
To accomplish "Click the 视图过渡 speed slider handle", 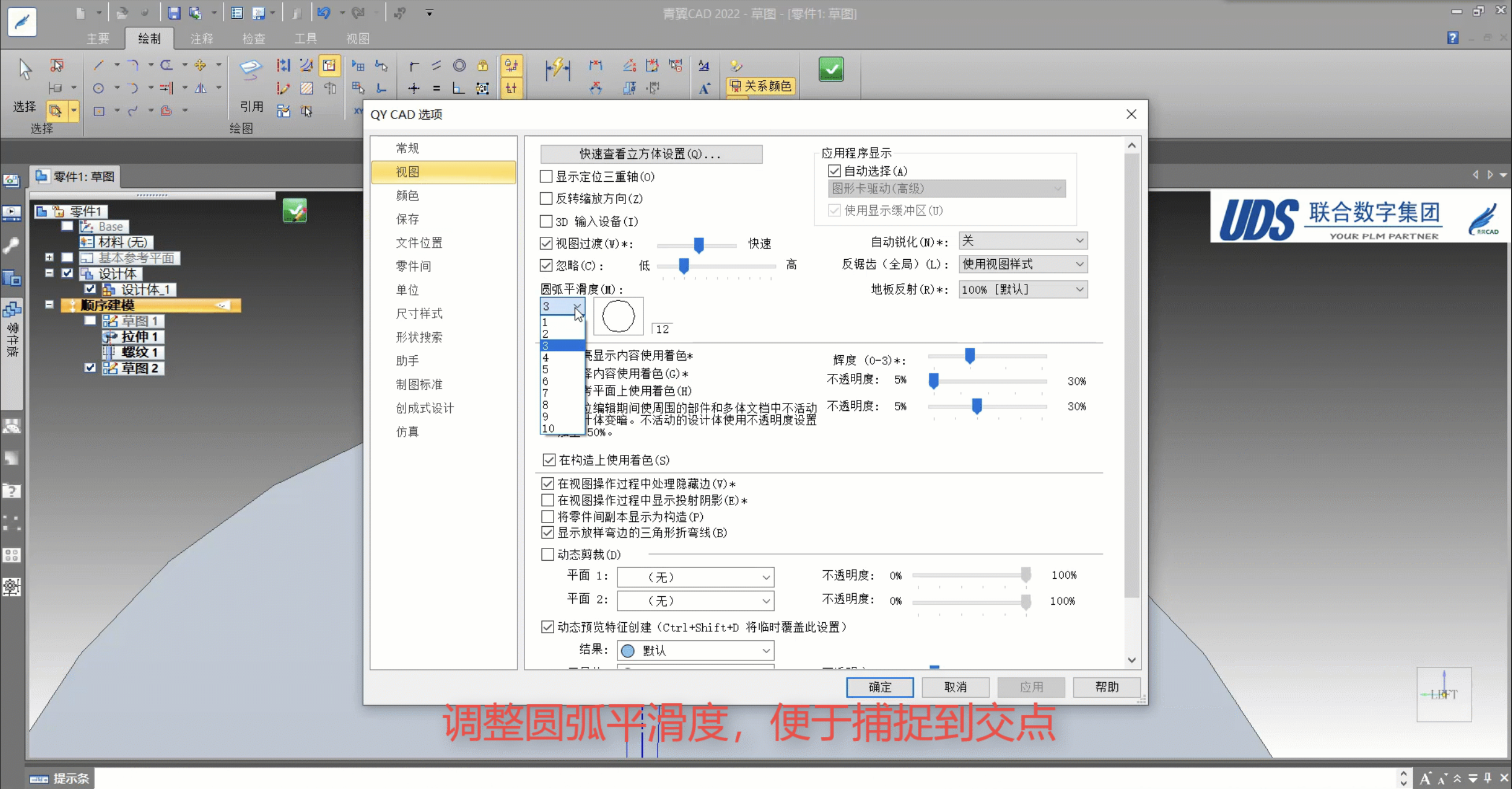I will (699, 245).
